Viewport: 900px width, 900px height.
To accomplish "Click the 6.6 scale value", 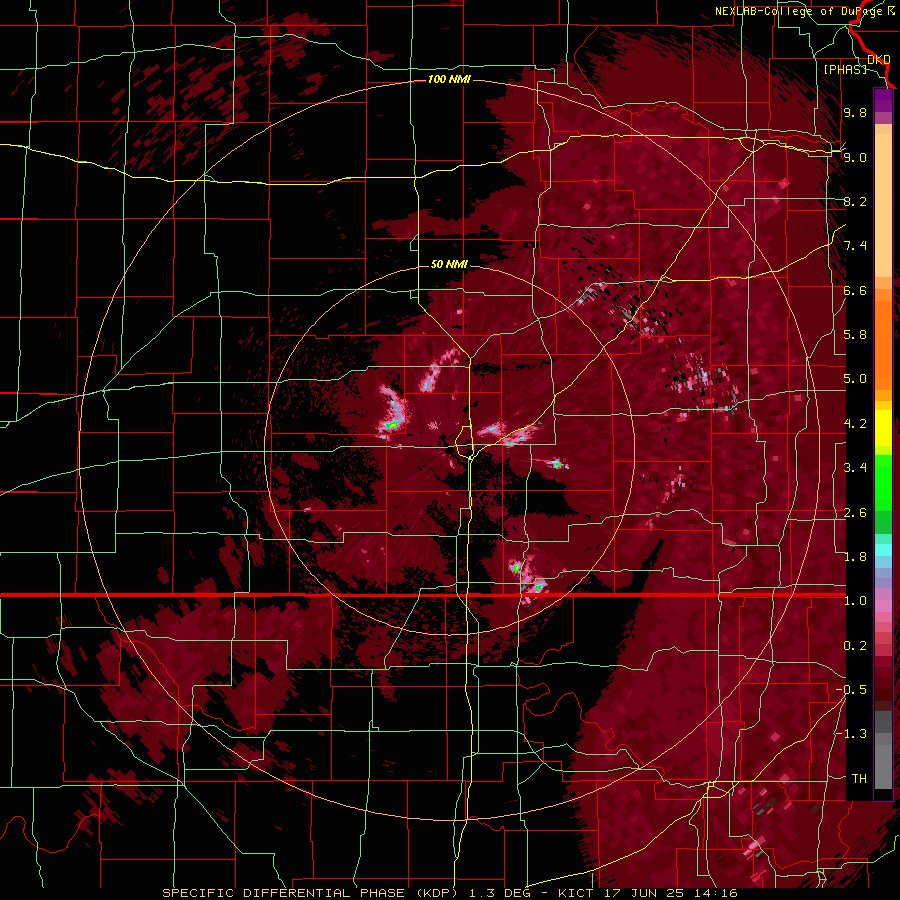I will coord(855,290).
